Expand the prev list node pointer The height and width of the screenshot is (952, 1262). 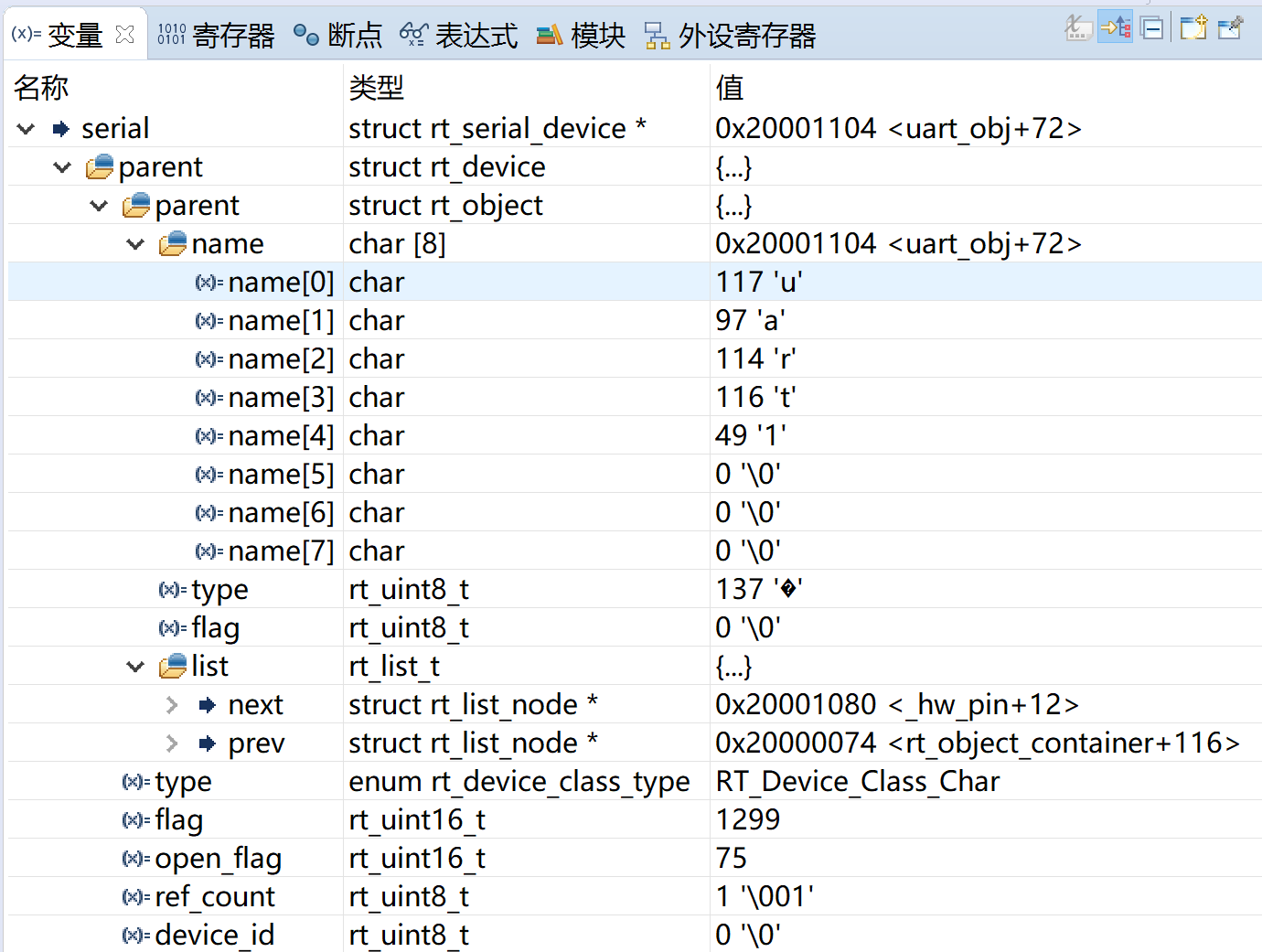171,743
